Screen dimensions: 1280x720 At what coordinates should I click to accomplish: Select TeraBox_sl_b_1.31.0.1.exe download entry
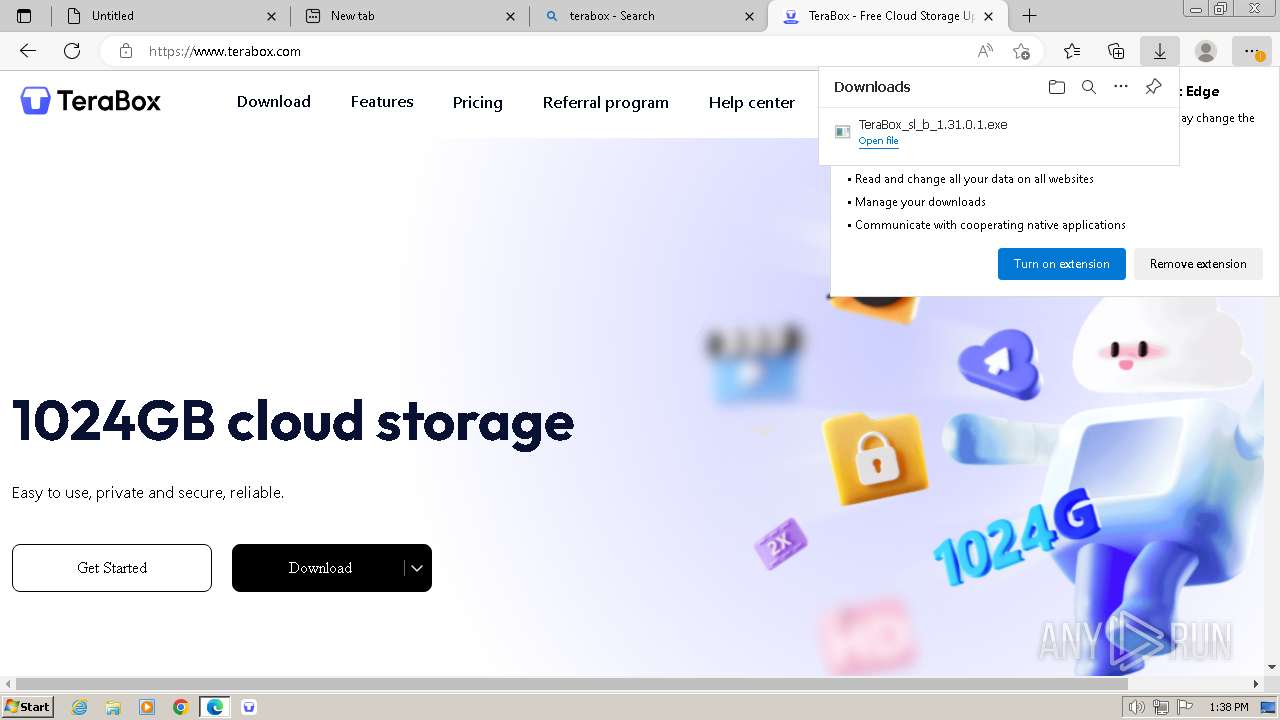click(x=999, y=132)
